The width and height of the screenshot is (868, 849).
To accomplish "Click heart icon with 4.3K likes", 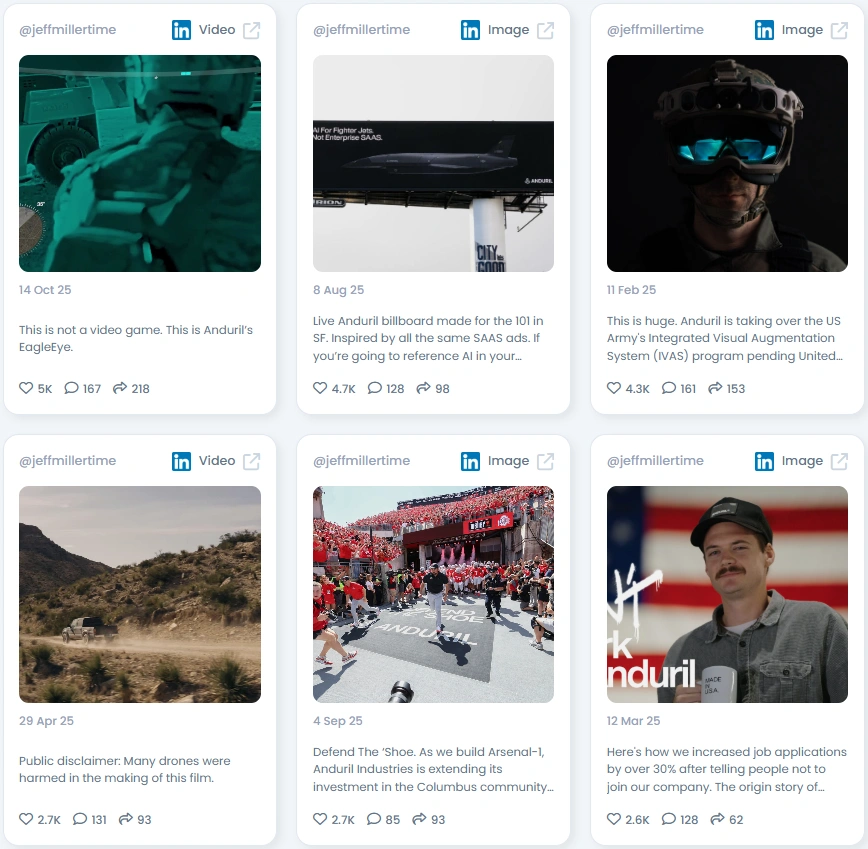I will [x=614, y=388].
